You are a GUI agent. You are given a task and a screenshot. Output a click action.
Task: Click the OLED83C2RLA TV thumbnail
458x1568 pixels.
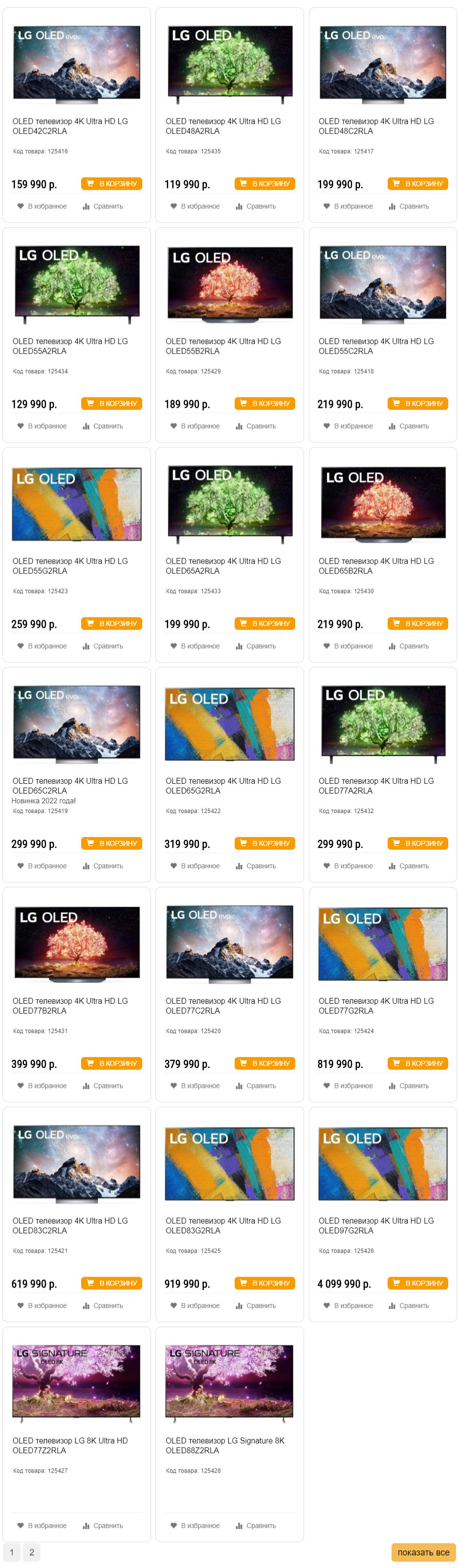pos(77,1163)
